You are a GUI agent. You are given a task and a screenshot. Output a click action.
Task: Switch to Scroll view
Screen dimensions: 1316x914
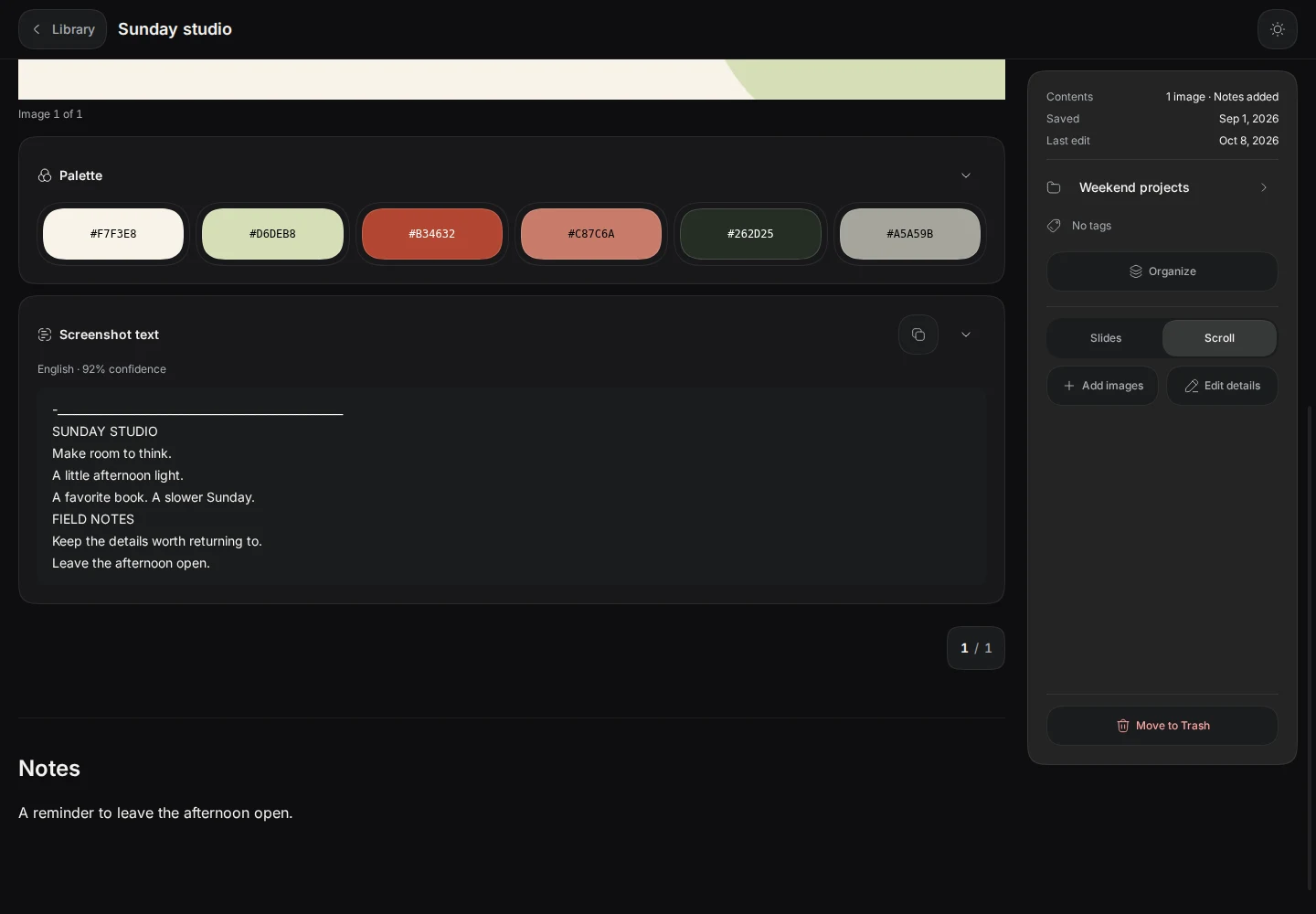1219,338
